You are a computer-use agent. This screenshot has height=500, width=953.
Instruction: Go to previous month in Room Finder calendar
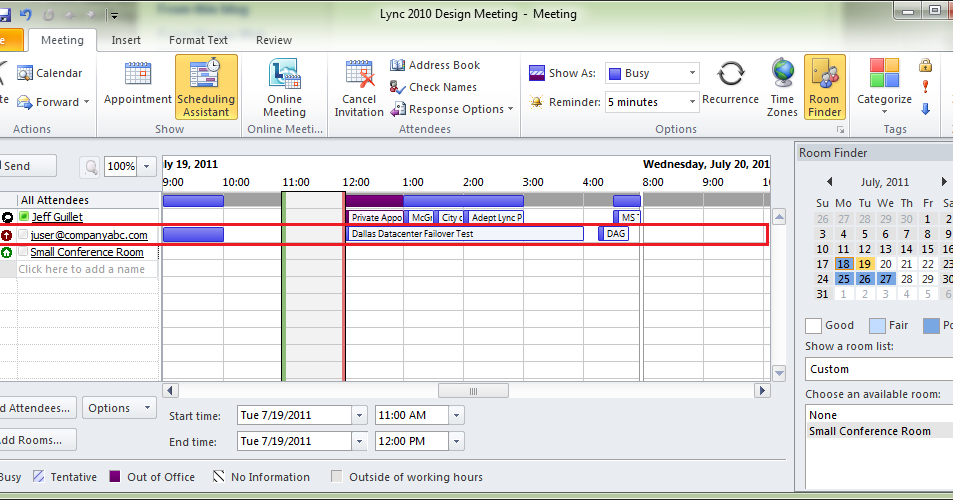(x=830, y=182)
